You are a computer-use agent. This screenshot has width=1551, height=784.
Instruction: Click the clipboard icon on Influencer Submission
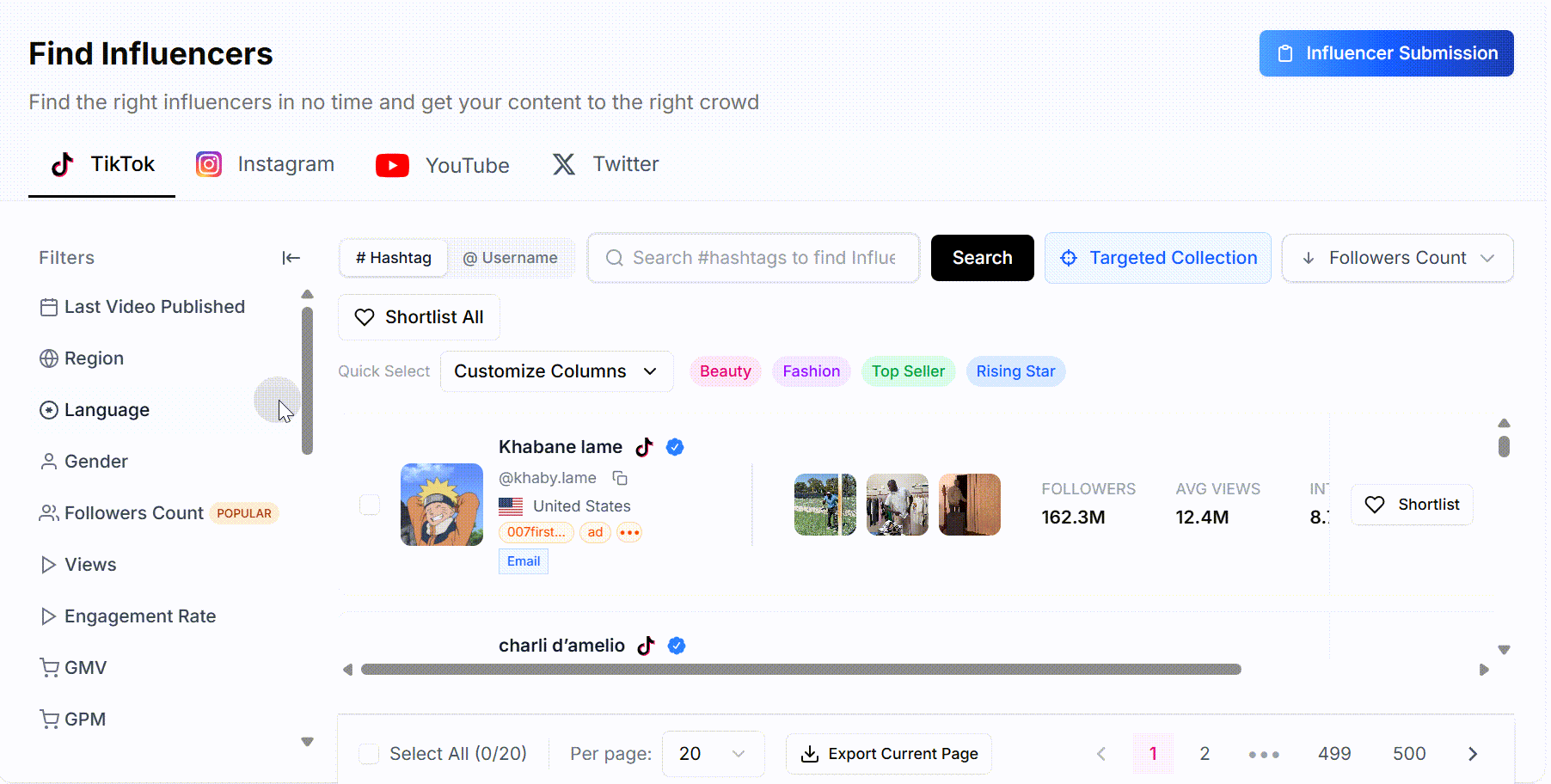coord(1285,53)
